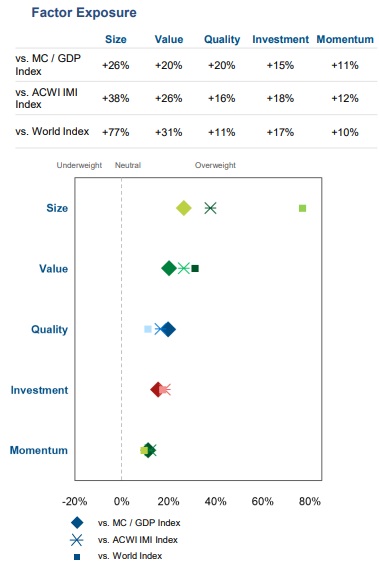The height and width of the screenshot is (564, 379).
Task: Click the vs. ACWI IMI Index row label
Action: (46, 98)
